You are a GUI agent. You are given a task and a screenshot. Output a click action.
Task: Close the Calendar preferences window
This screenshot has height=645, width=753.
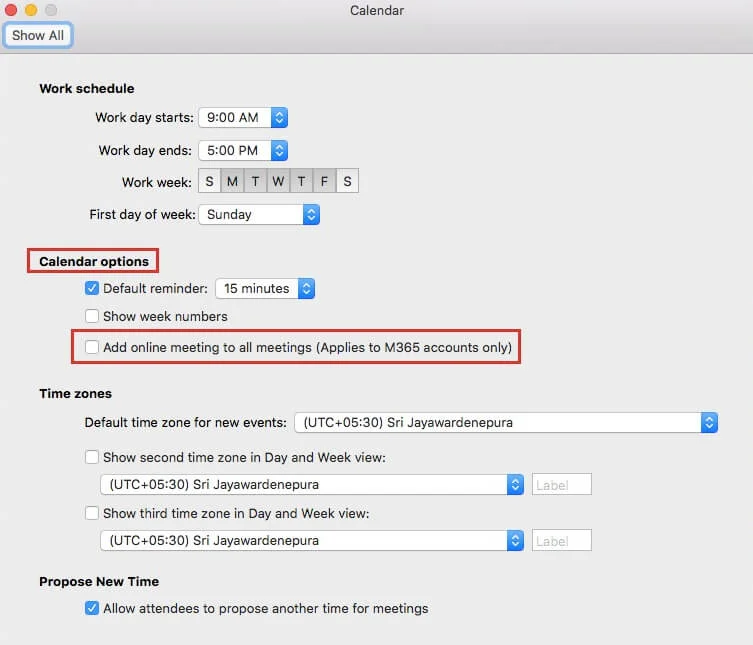coord(11,10)
